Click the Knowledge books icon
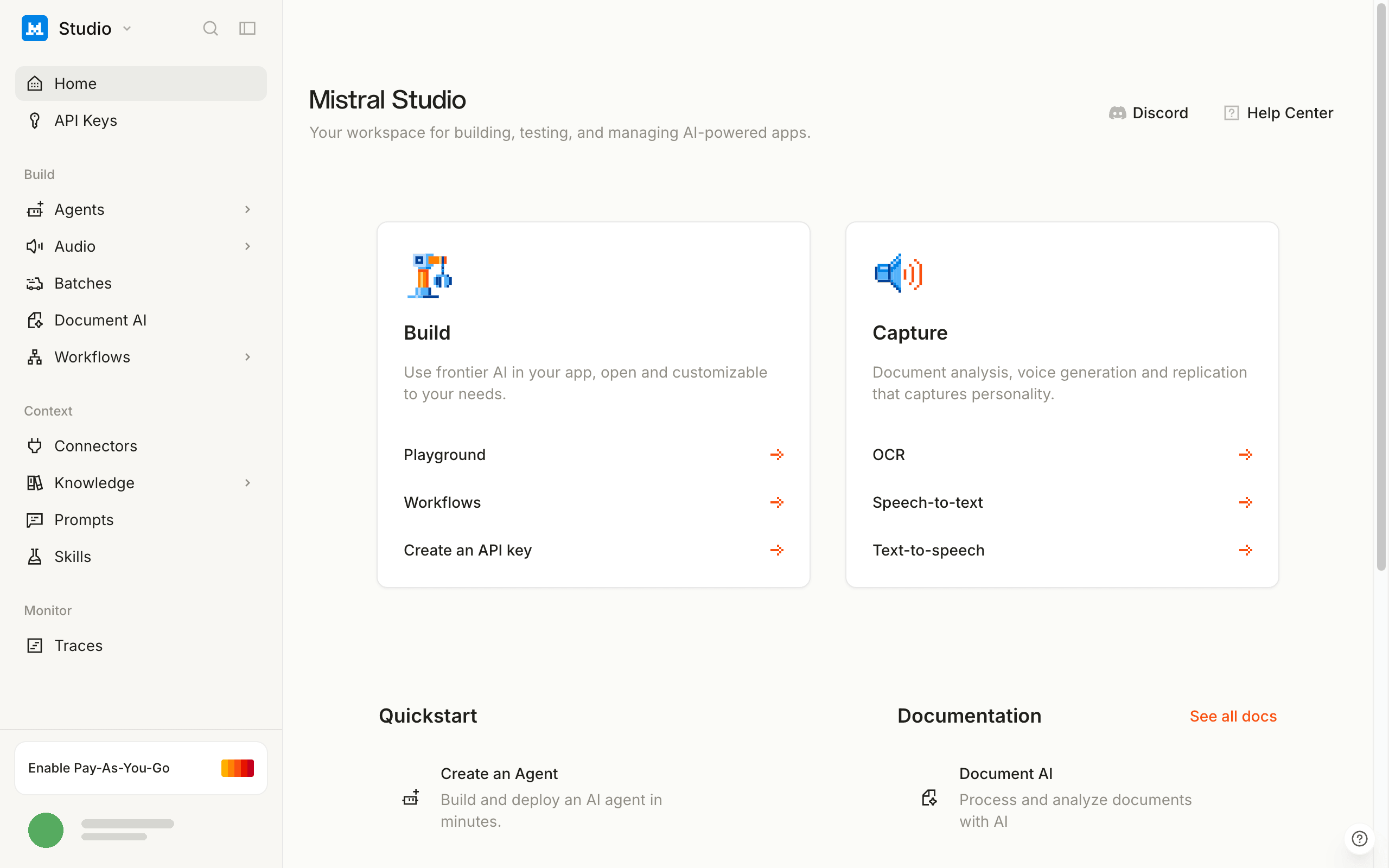The height and width of the screenshot is (868, 1389). 35,483
